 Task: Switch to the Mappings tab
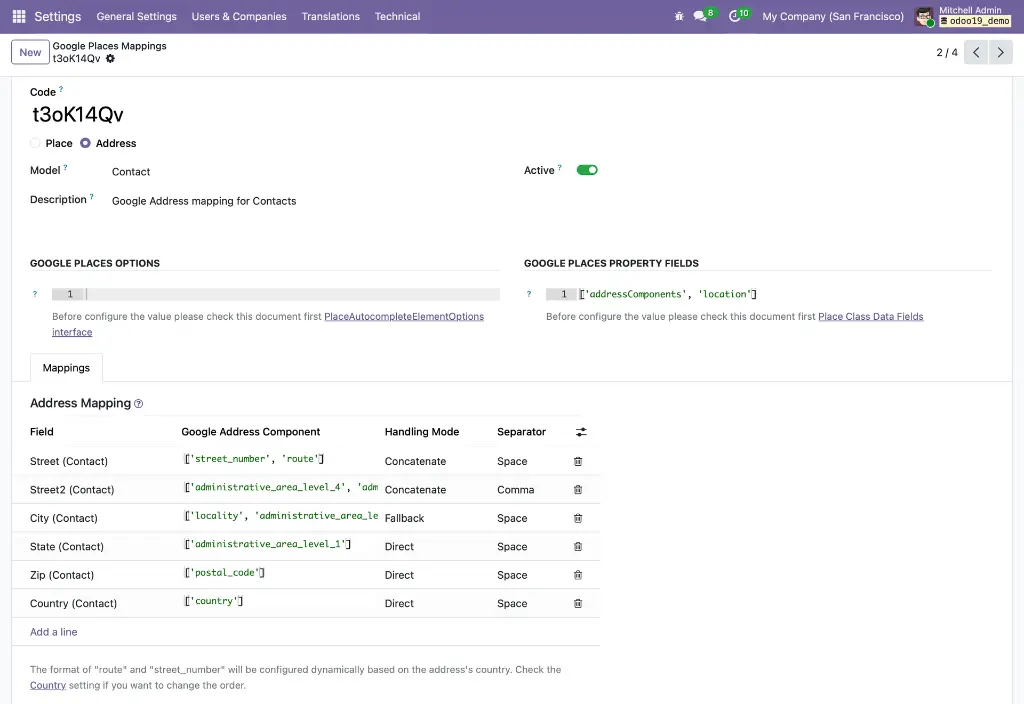(x=66, y=368)
